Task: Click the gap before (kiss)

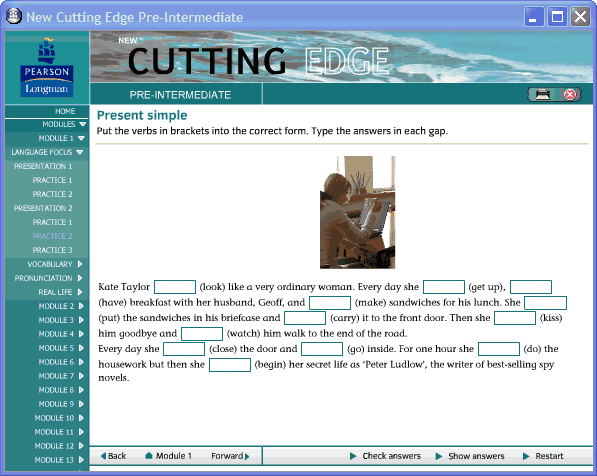Action: tap(515, 318)
